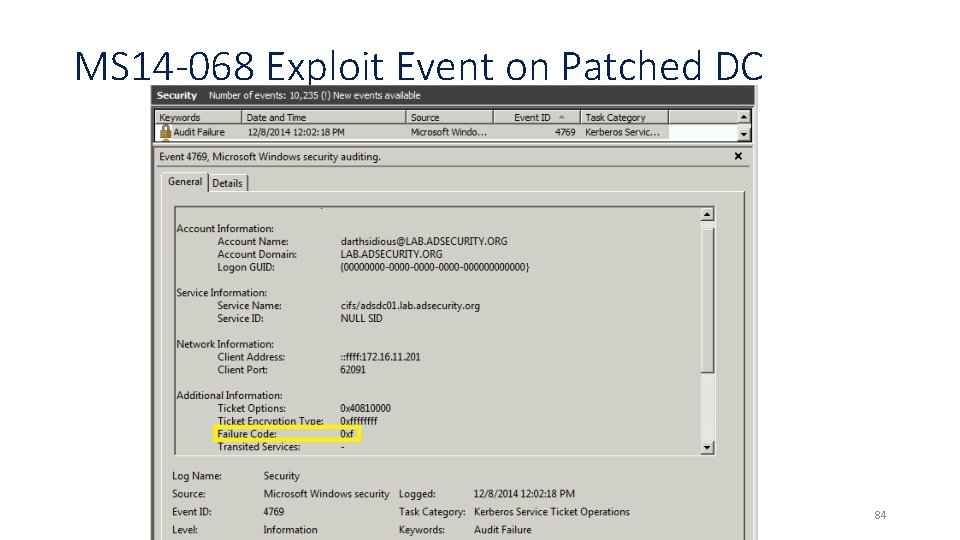Click the Audit Failure padlock icon
This screenshot has height=540, width=960.
point(165,132)
